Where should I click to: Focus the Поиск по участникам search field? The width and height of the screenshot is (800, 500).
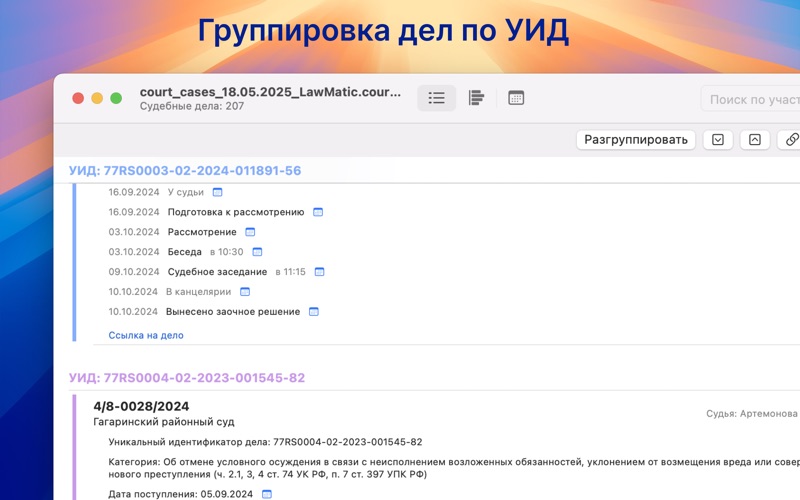click(x=751, y=99)
